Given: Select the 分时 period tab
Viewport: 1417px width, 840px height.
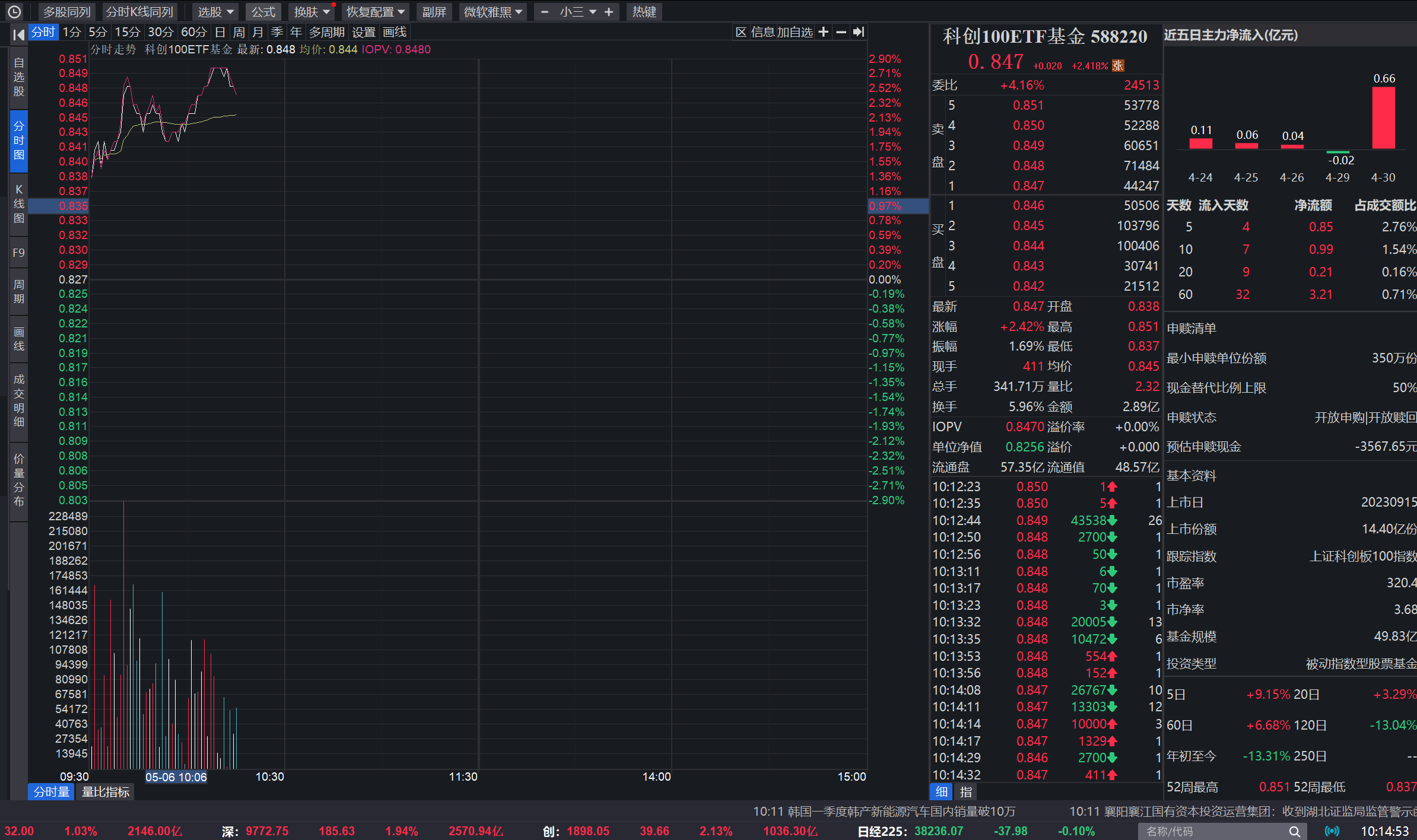Looking at the screenshot, I should (x=43, y=32).
